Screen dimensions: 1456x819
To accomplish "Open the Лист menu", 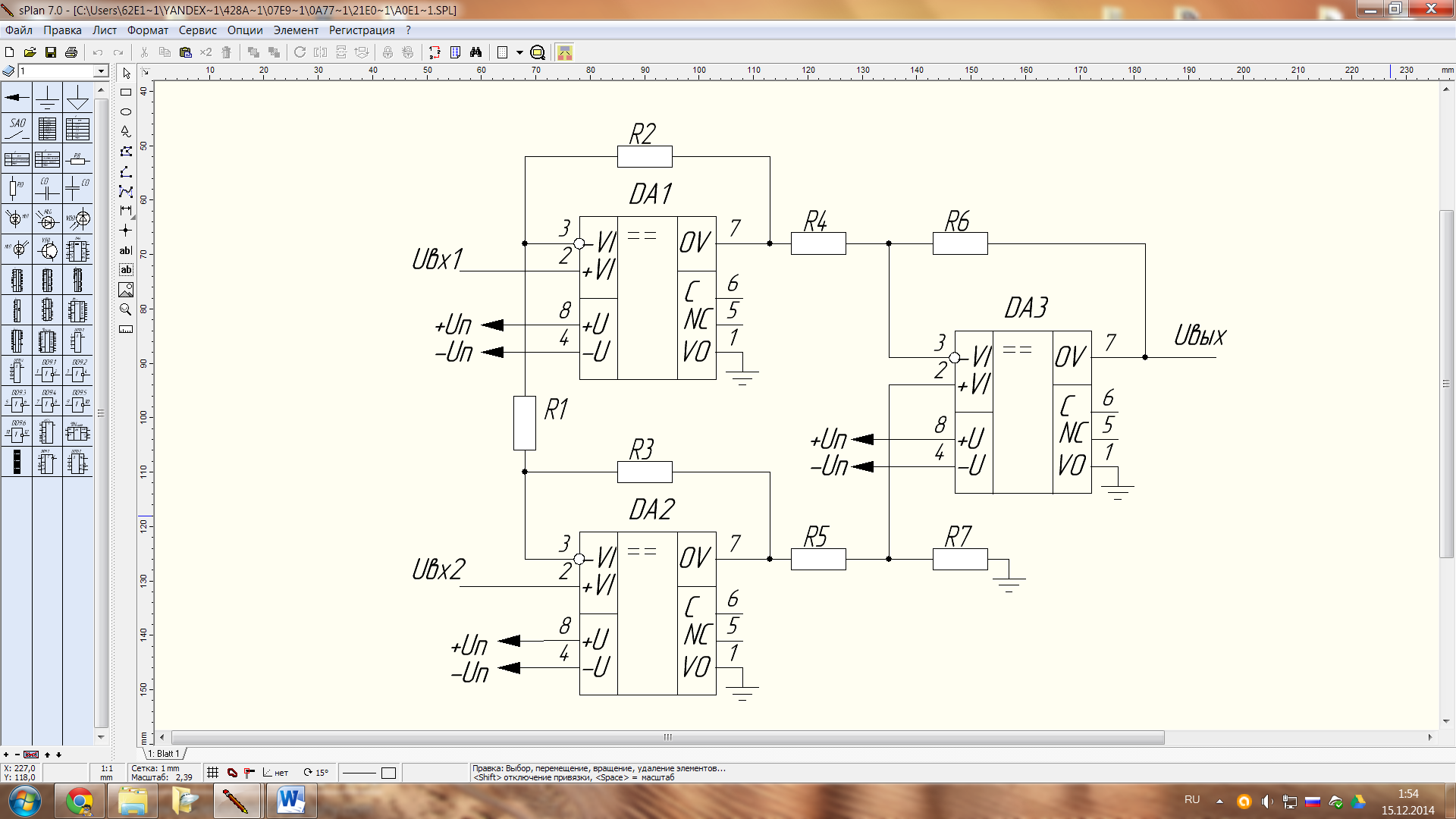I will pos(105,30).
